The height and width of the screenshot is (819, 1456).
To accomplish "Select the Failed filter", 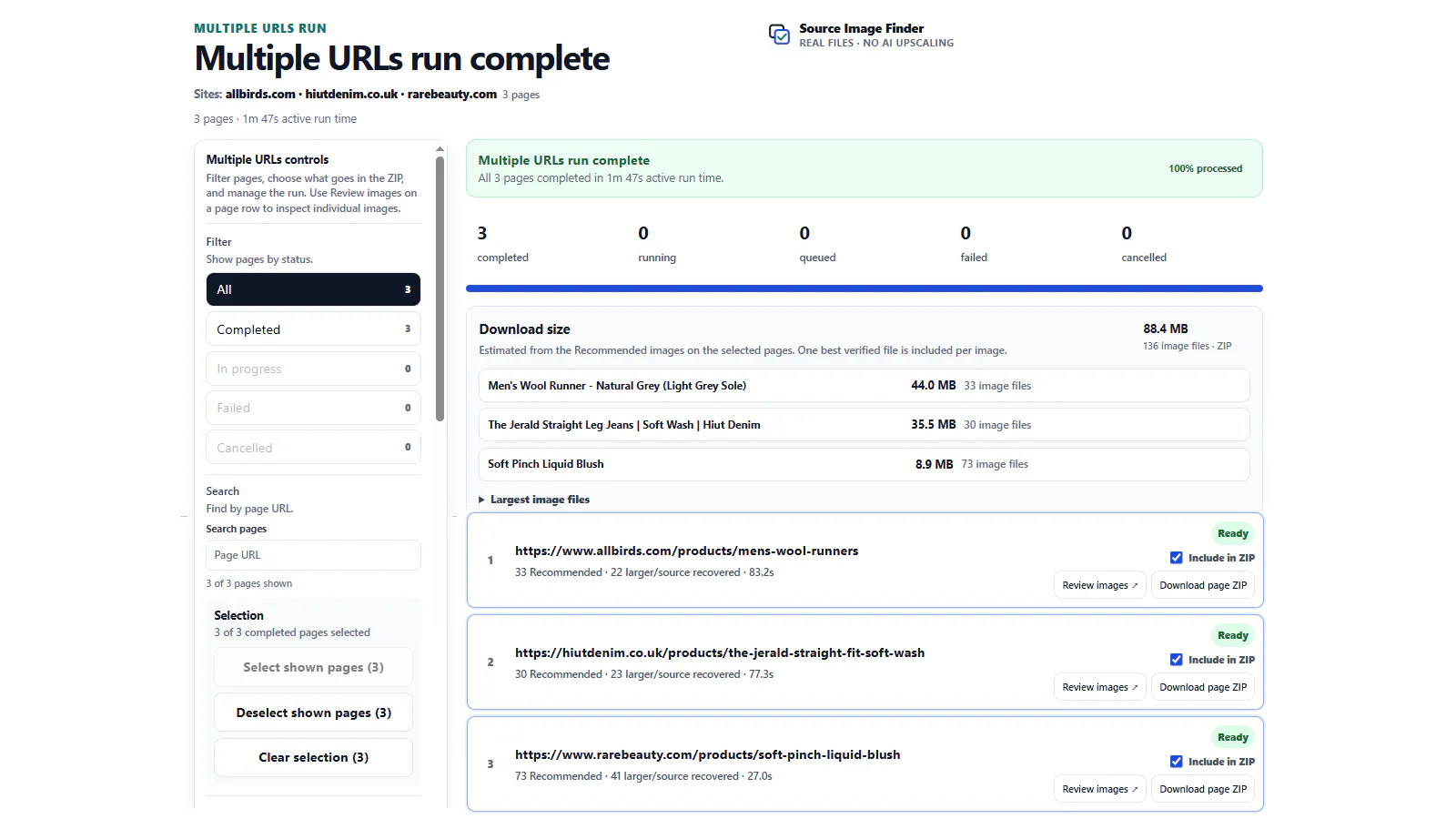I will [313, 408].
